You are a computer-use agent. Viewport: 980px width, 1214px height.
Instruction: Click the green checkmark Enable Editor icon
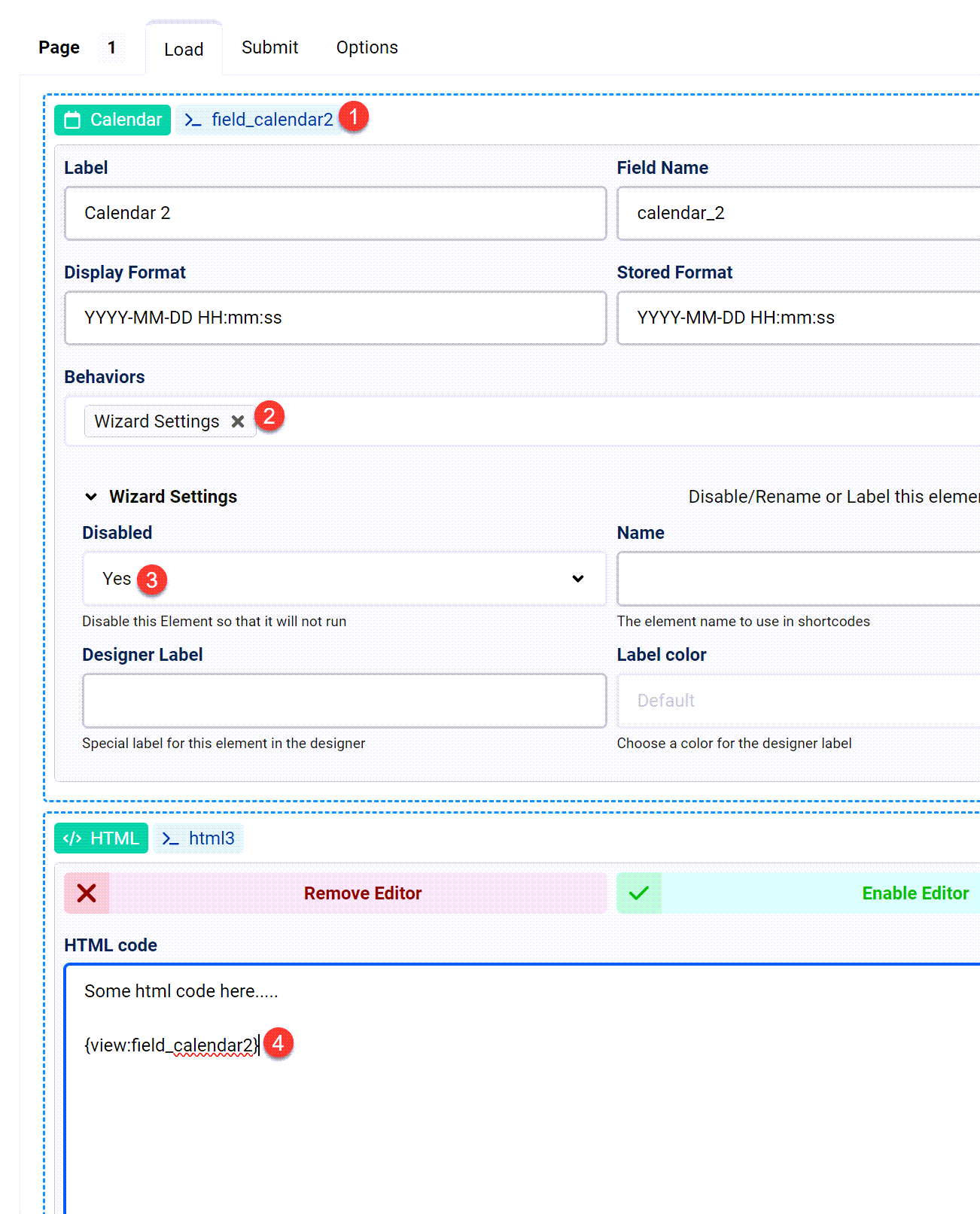coord(639,893)
